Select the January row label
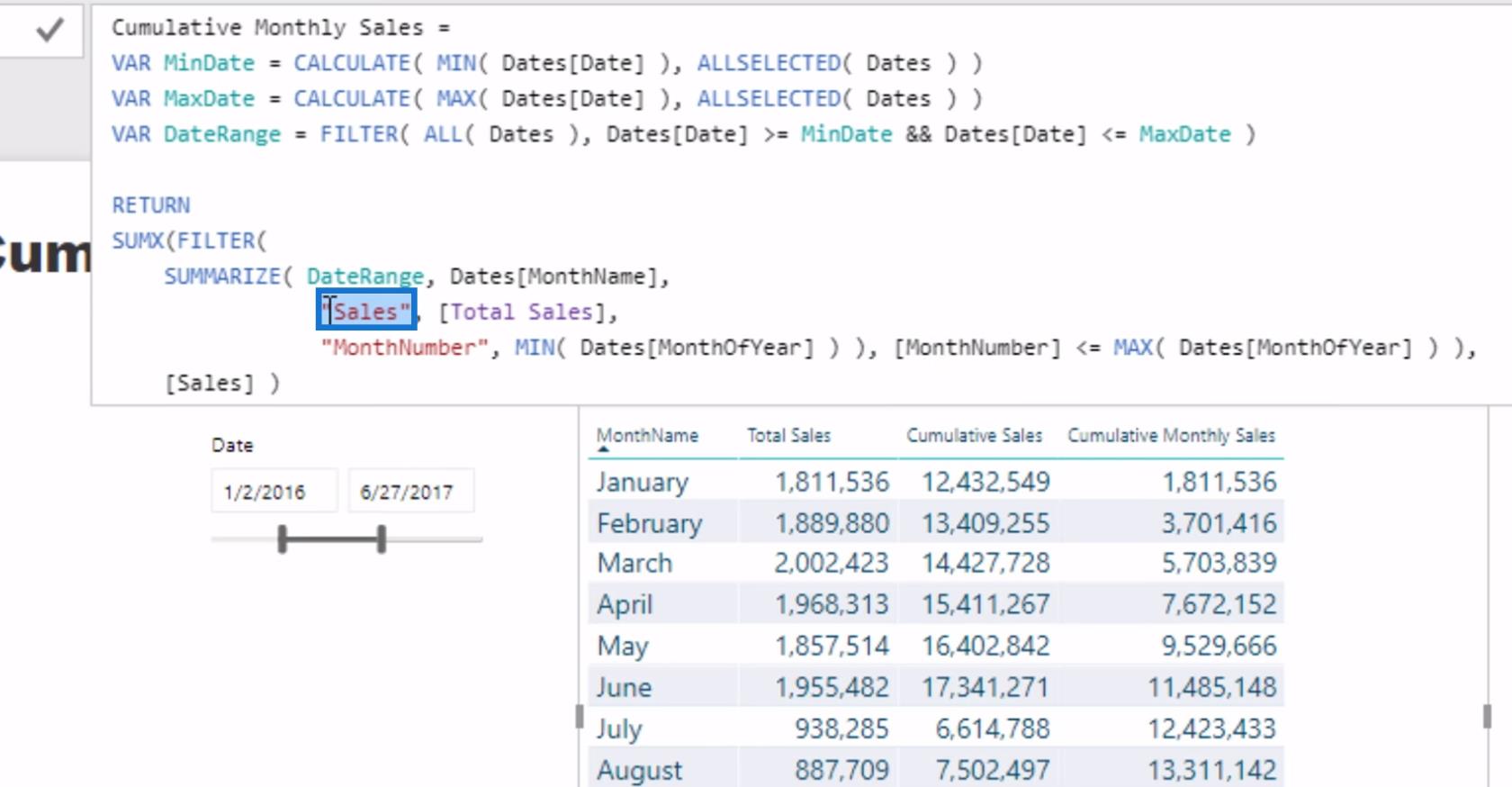This screenshot has height=787, width=1512. tap(642, 483)
